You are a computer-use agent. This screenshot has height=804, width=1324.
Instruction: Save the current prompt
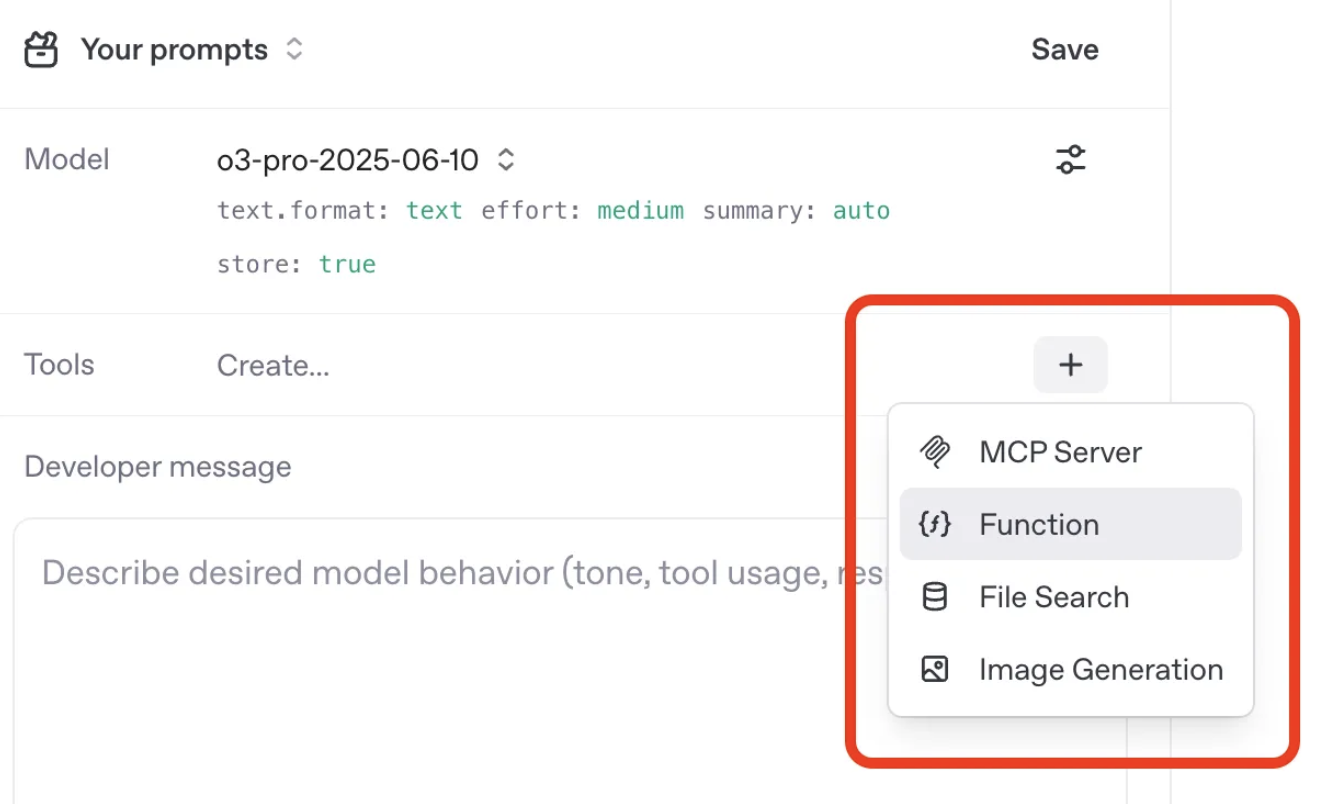[1065, 49]
